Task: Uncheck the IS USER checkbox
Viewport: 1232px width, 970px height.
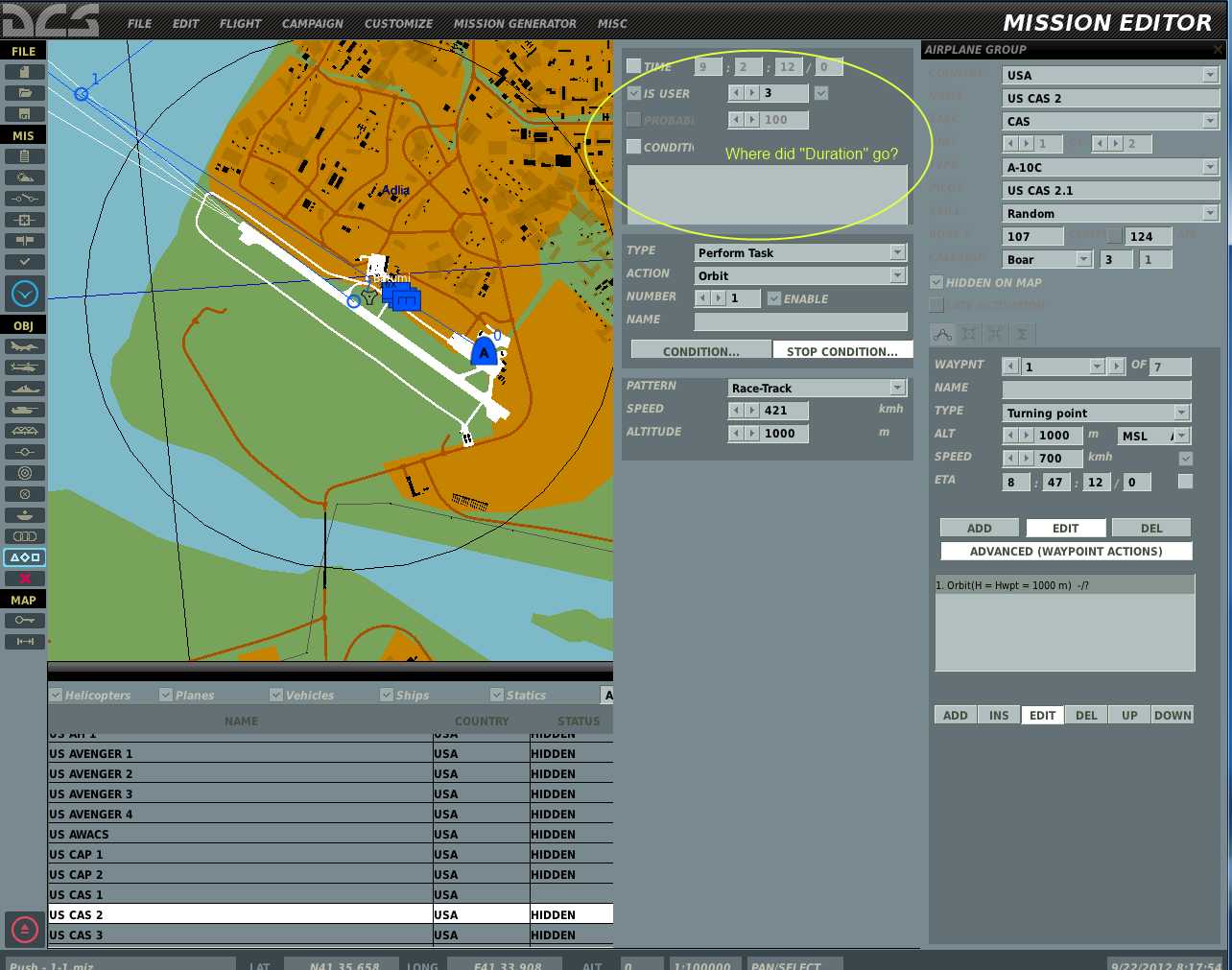Action: tap(634, 93)
